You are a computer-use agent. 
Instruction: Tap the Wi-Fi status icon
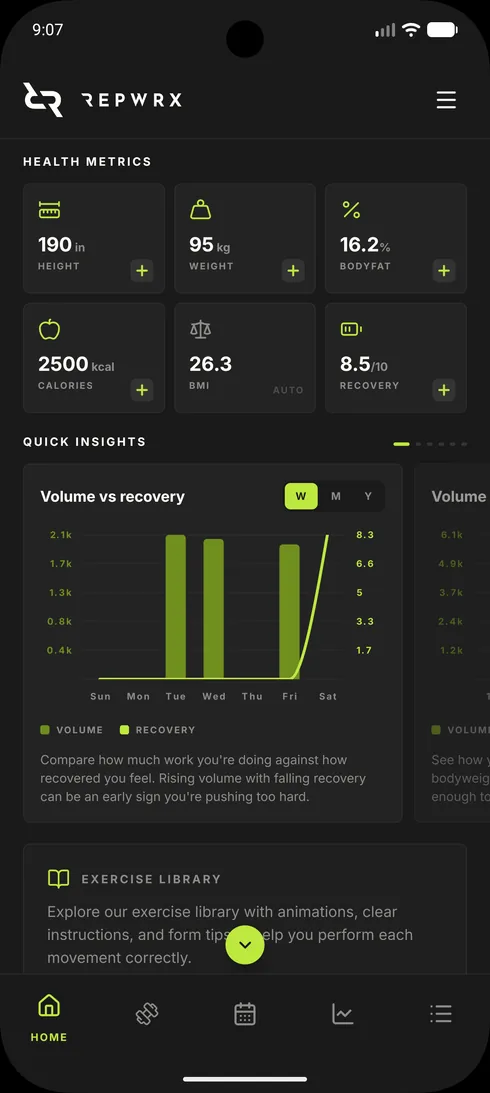point(411,29)
